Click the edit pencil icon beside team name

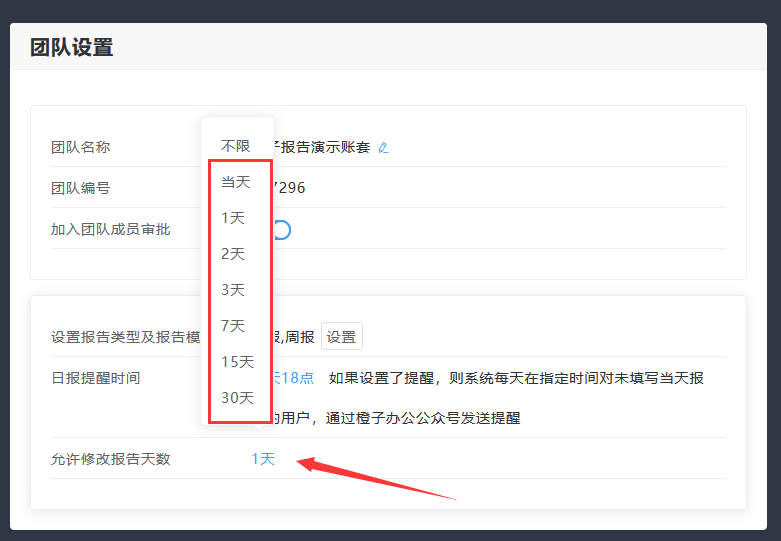(383, 148)
